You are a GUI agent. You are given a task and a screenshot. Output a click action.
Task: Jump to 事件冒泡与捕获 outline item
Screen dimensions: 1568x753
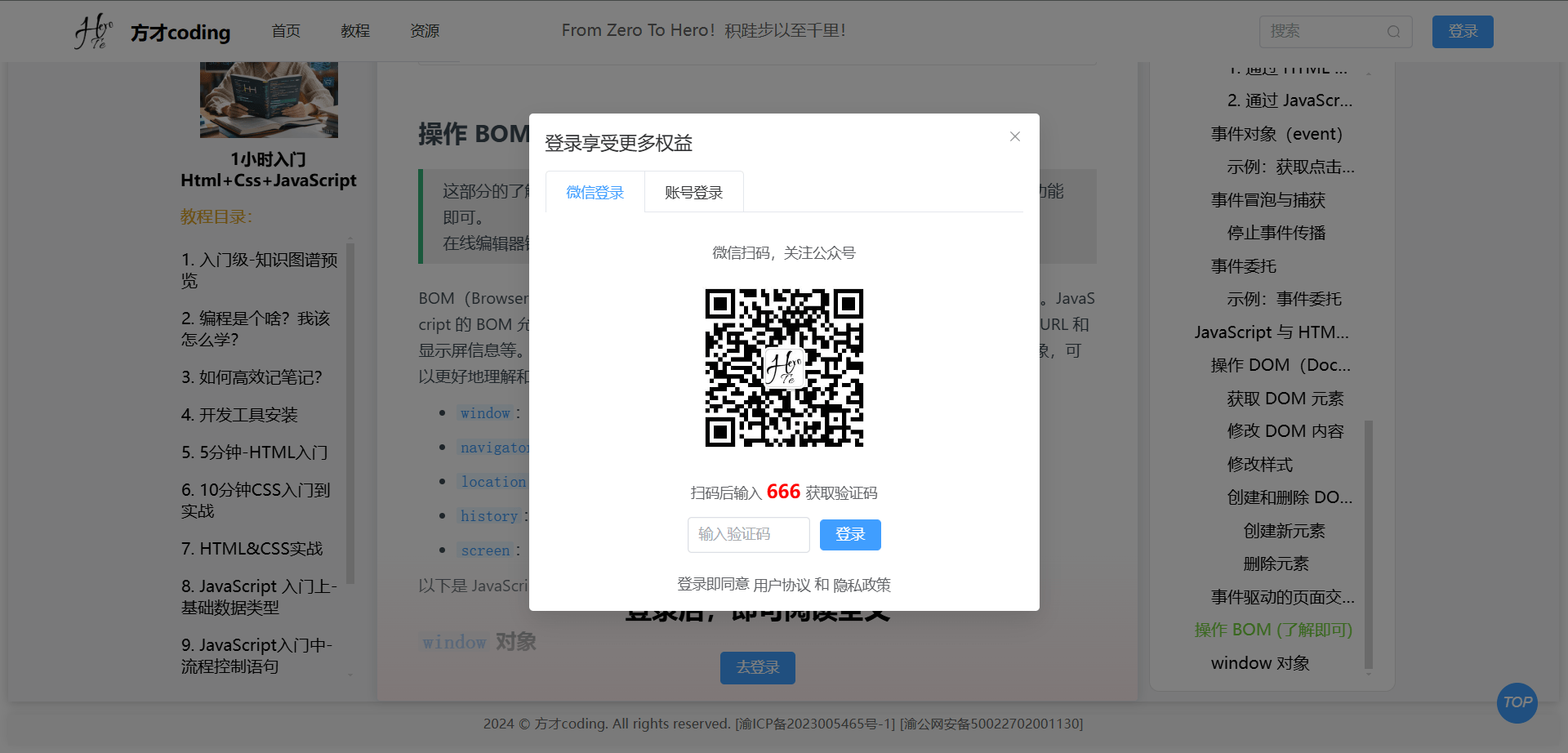point(1267,200)
